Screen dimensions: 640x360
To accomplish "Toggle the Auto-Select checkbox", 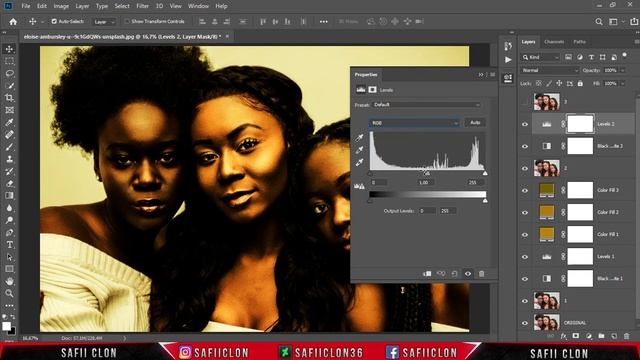I will tap(54, 21).
